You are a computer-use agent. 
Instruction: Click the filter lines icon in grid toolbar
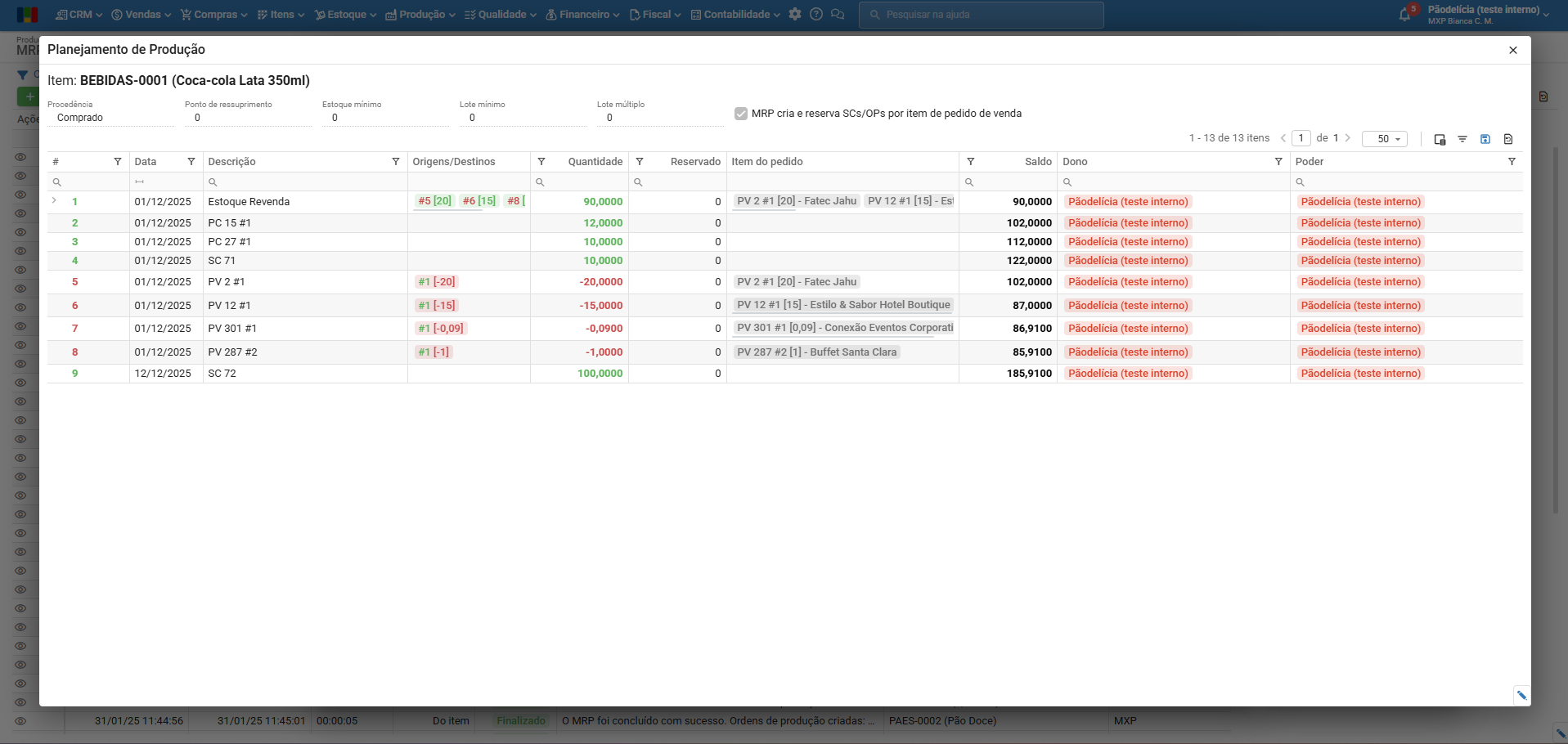coord(1462,139)
